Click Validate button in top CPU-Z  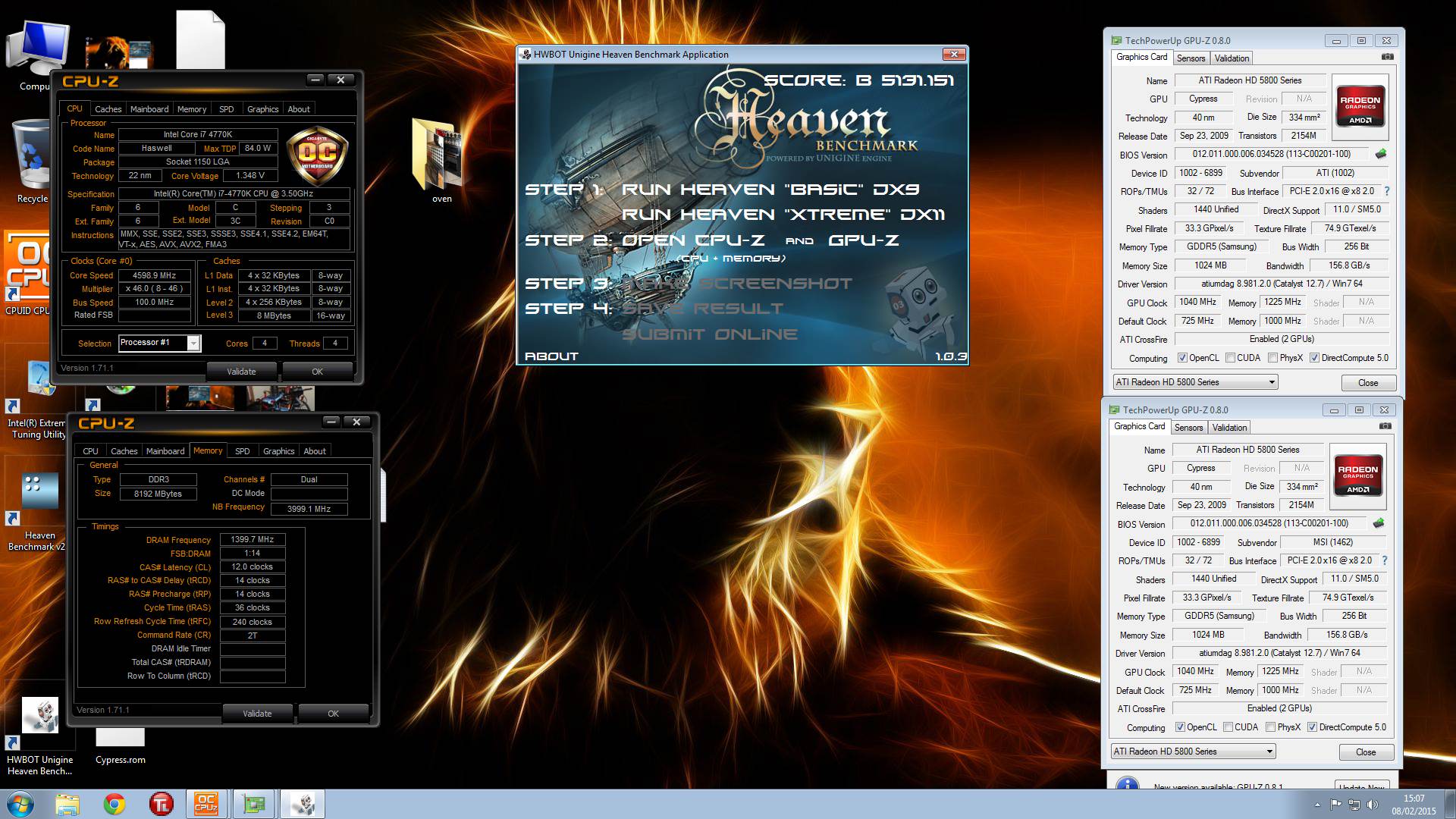point(241,372)
